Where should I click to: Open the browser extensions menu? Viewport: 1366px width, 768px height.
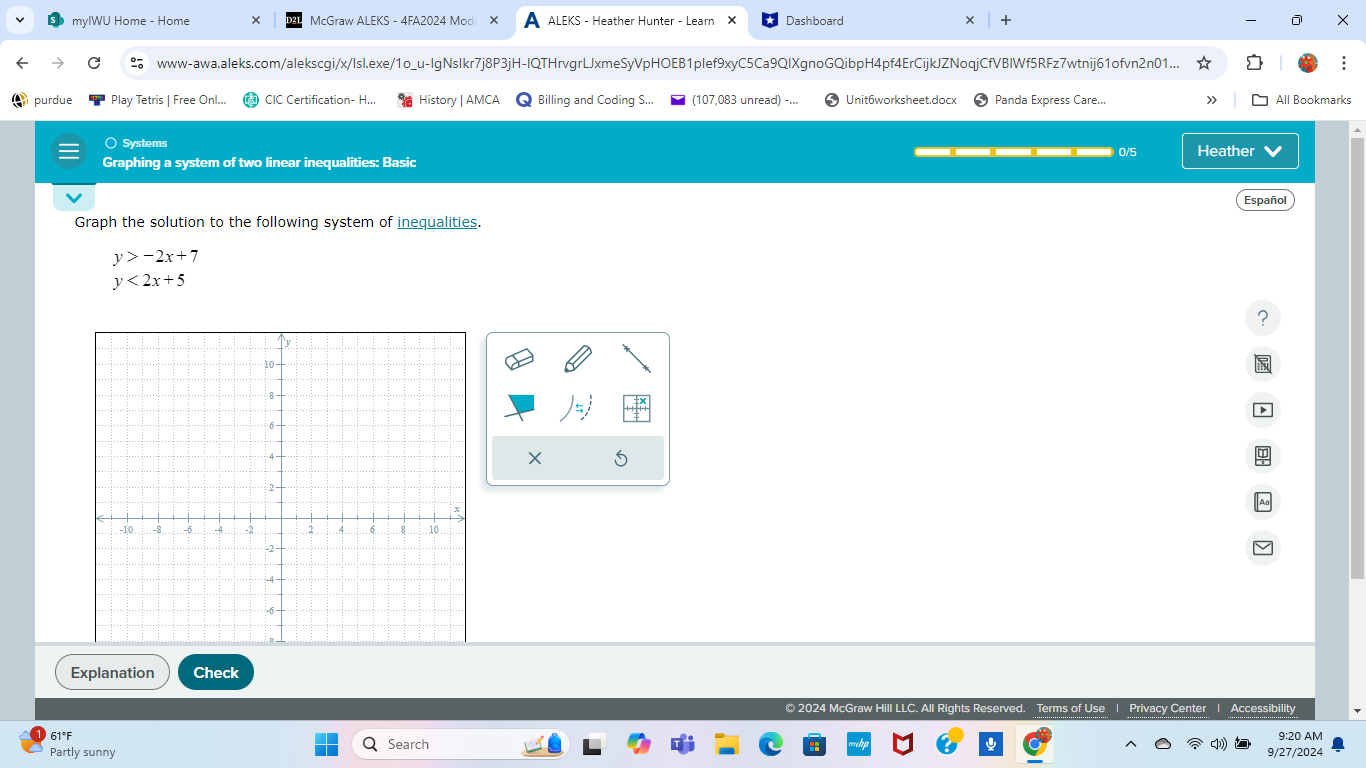pyautogui.click(x=1255, y=63)
